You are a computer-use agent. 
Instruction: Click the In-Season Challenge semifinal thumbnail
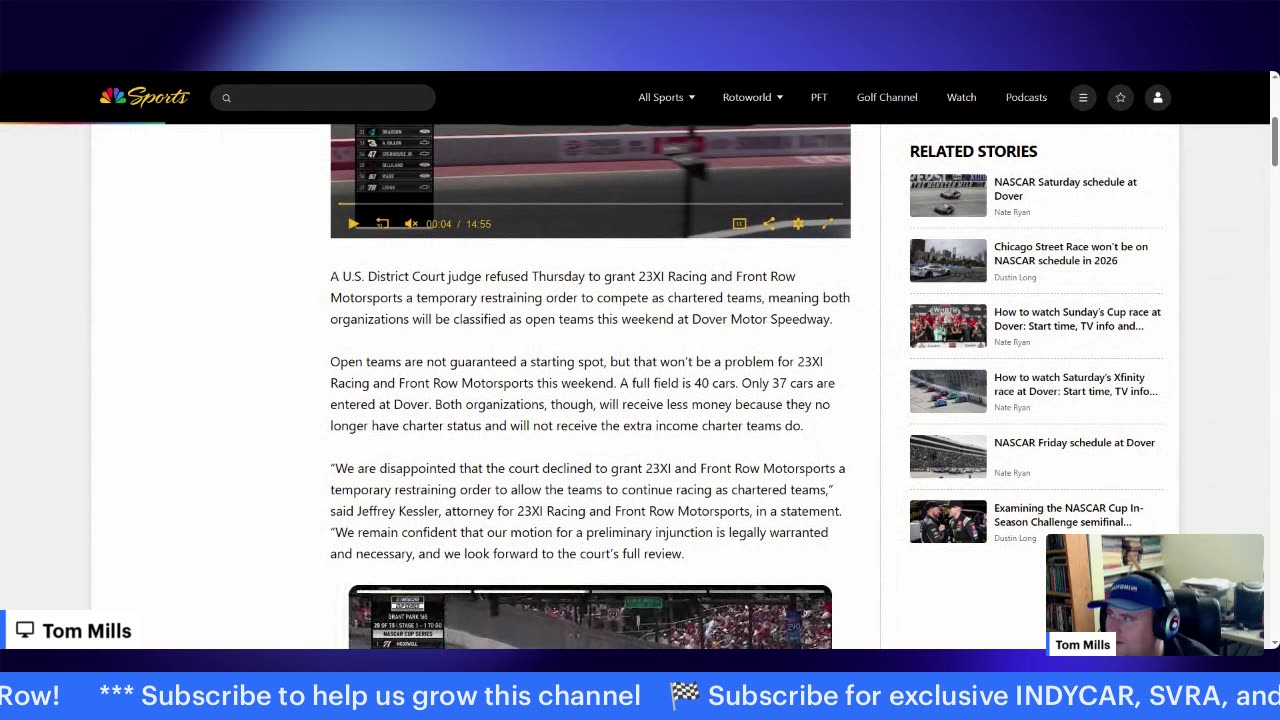coord(948,521)
